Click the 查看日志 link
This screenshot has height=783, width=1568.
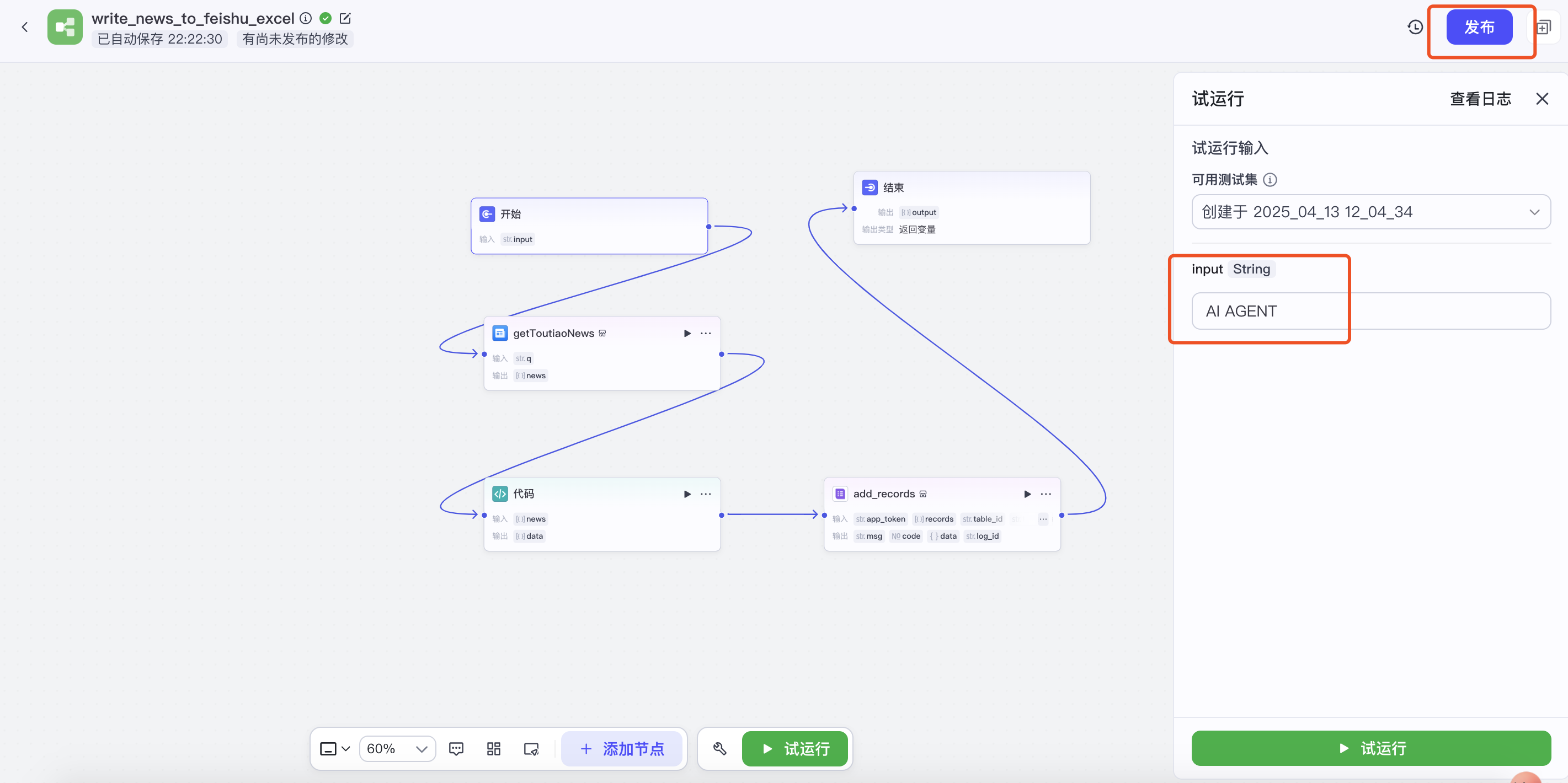click(1480, 99)
